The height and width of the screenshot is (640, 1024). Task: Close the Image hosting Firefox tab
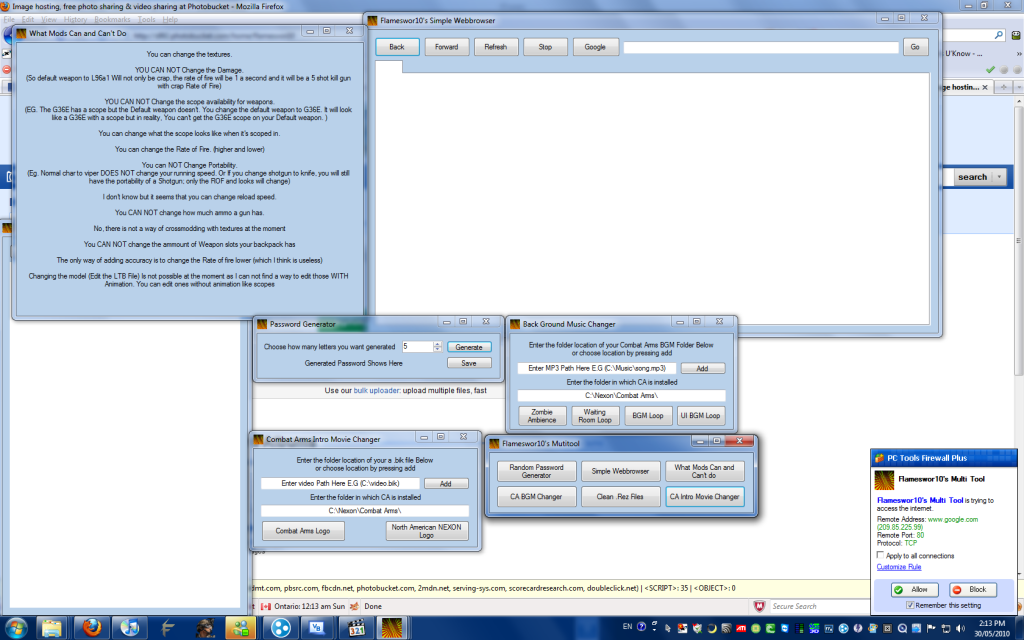[x=985, y=88]
